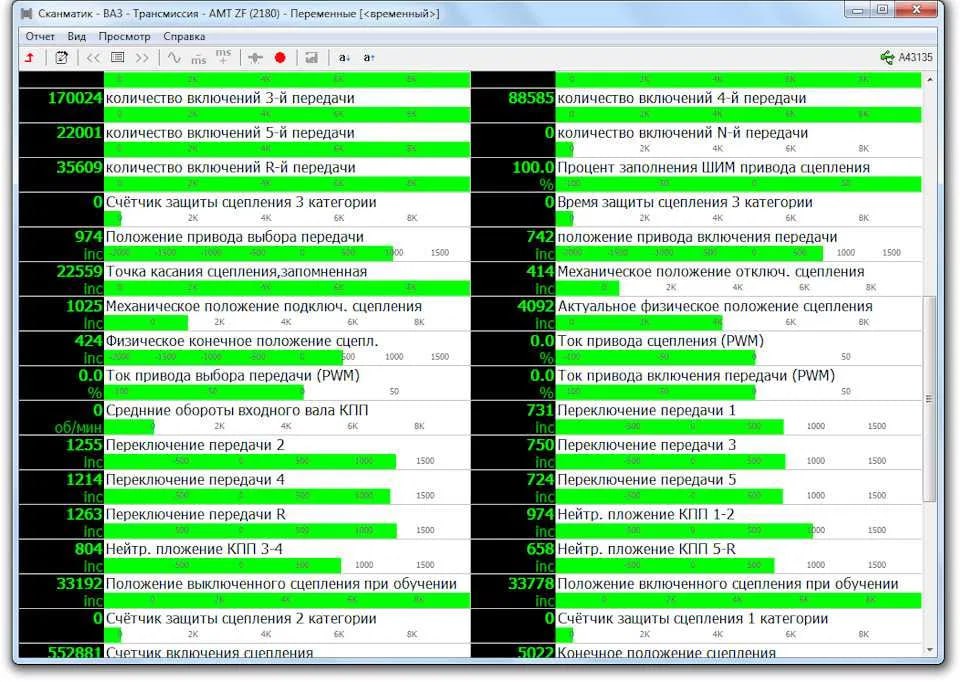Open the variable selection checklist icon

click(62, 58)
